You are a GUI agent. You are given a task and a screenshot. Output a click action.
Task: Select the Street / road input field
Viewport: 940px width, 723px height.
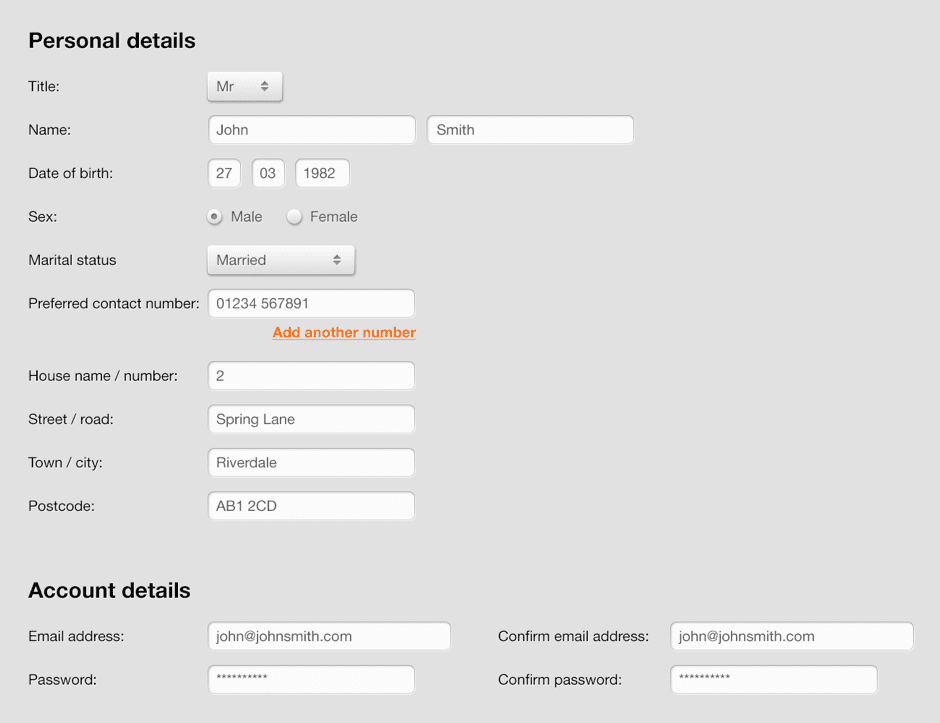311,419
